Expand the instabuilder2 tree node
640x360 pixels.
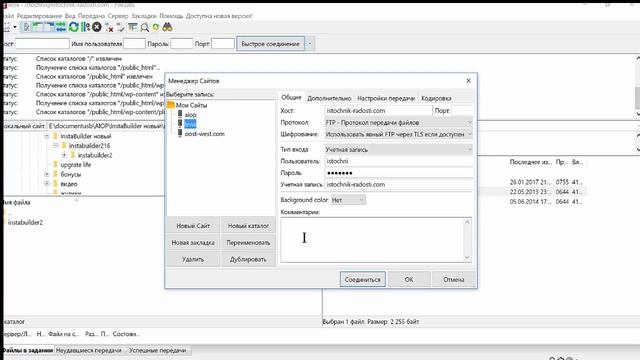[x=64, y=155]
